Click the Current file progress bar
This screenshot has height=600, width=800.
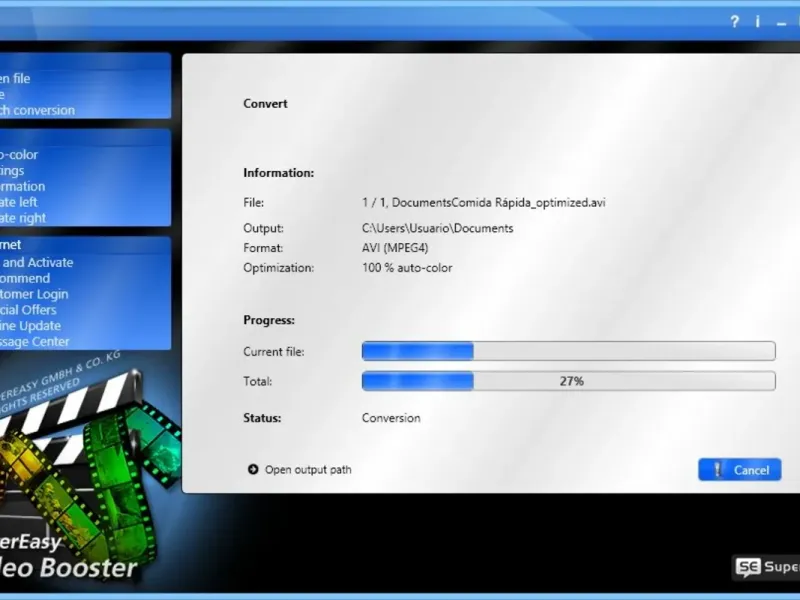[x=568, y=351]
